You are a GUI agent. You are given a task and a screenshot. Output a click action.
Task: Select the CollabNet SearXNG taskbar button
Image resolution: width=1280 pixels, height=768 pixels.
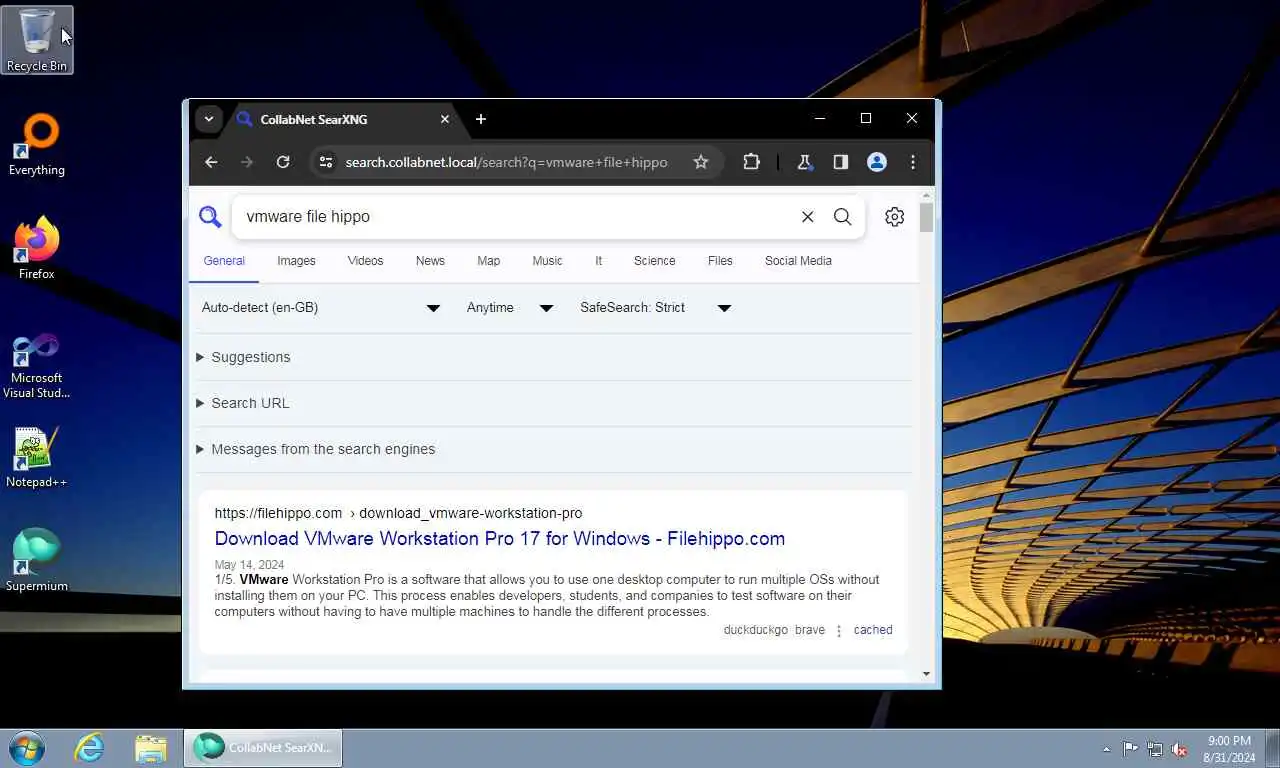[263, 748]
